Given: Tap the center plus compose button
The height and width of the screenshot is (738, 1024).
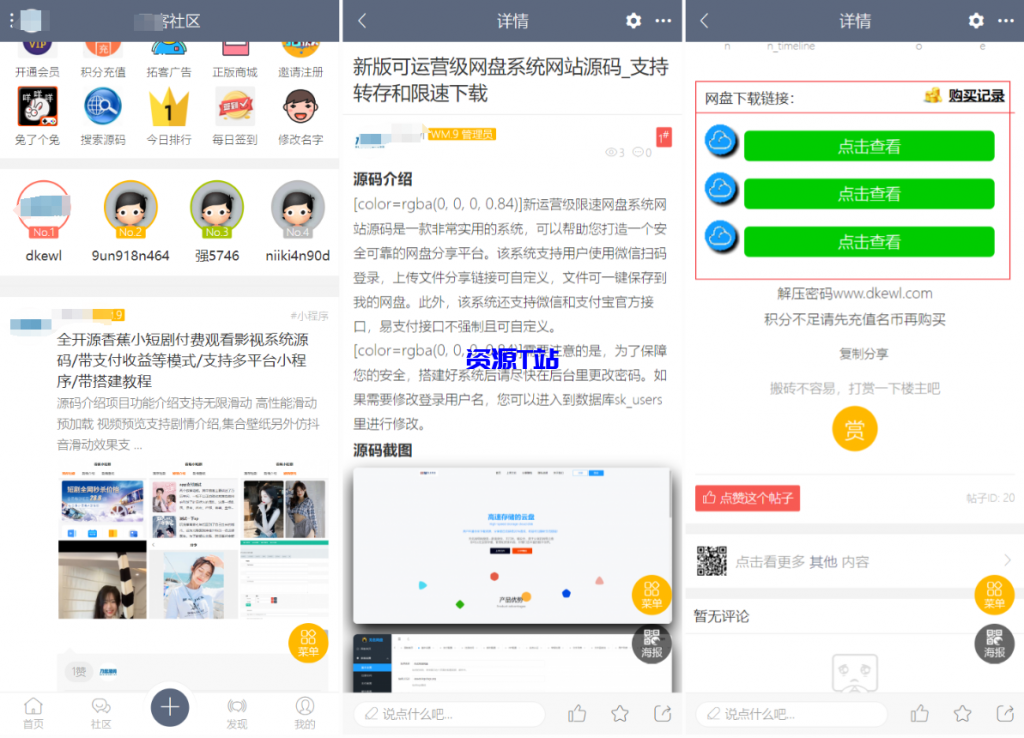Looking at the screenshot, I should pos(170,706).
